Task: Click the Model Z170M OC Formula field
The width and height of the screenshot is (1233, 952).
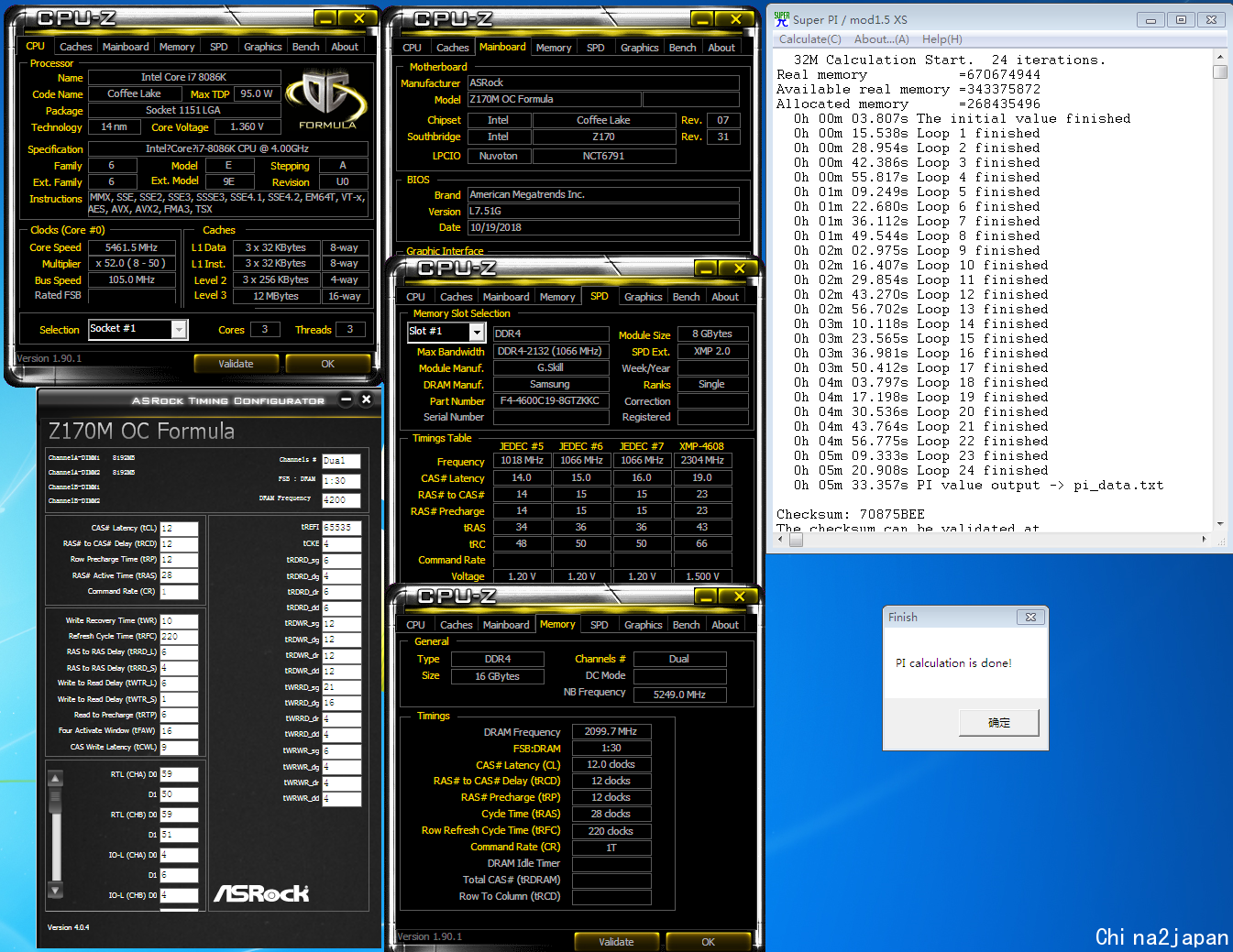Action: [554, 99]
